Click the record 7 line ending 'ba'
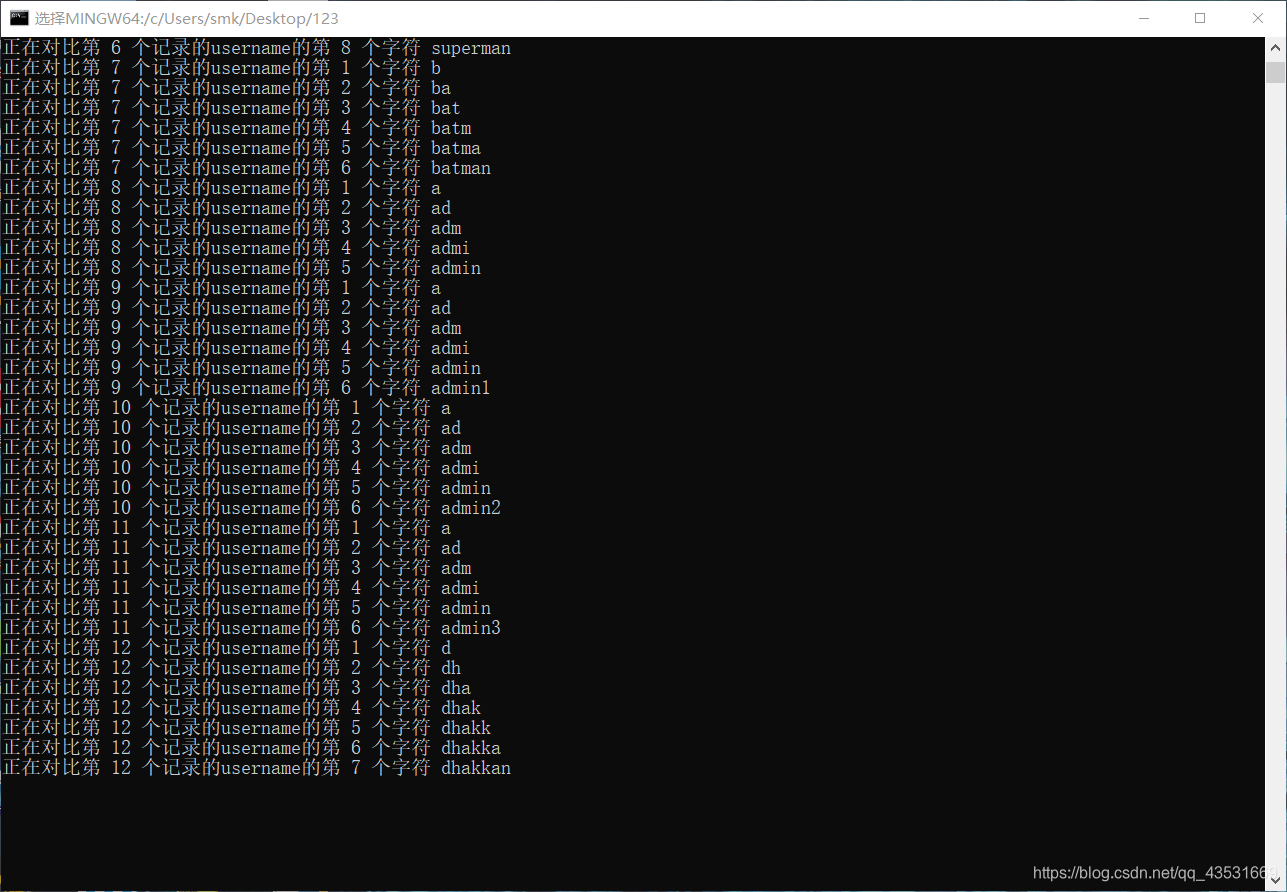This screenshot has width=1287, height=892. (226, 88)
